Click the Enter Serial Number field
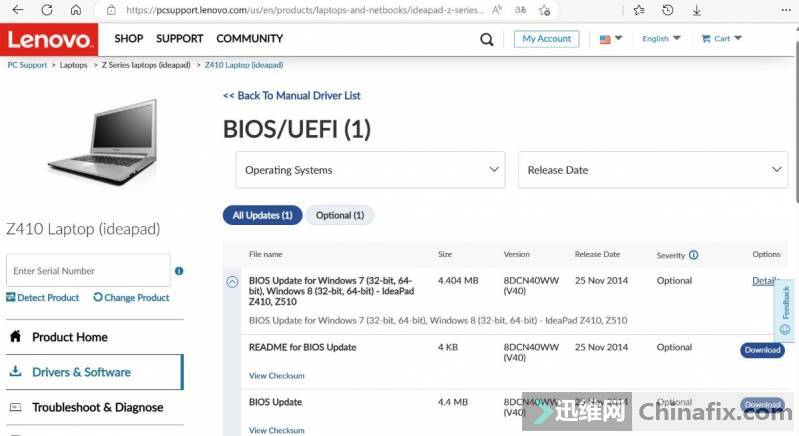The height and width of the screenshot is (436, 799). tap(88, 270)
